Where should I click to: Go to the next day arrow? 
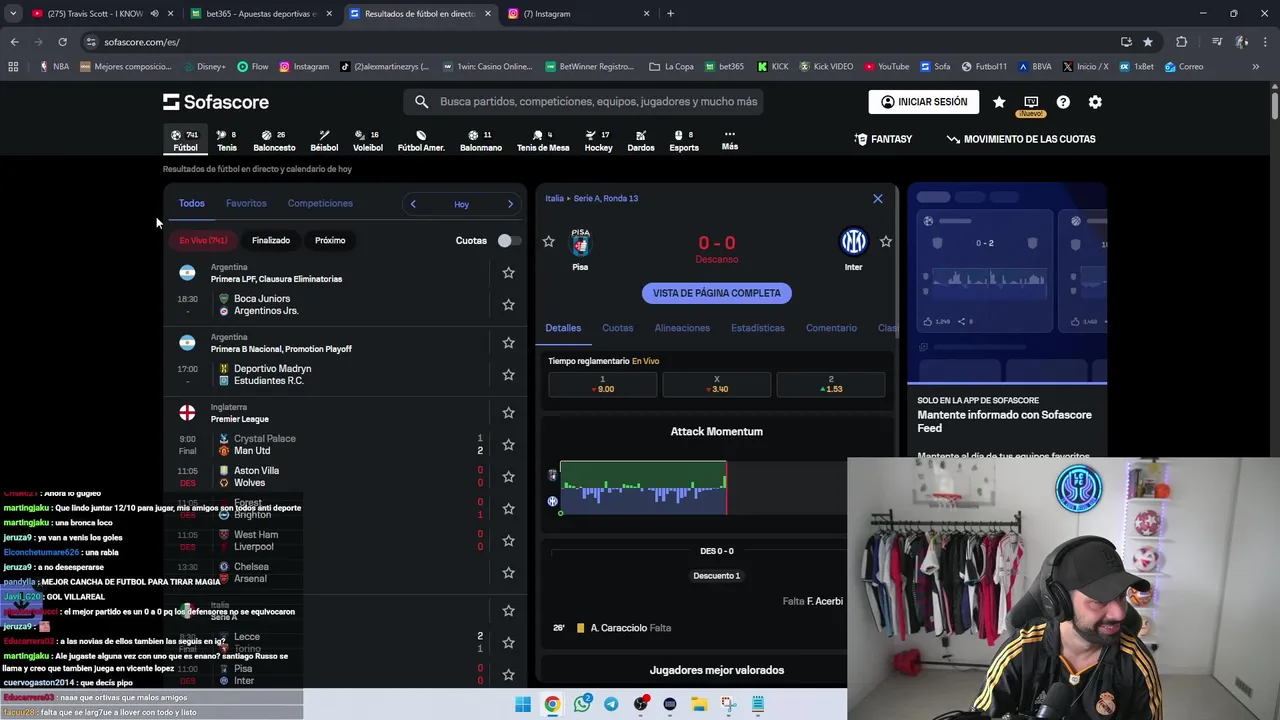[510, 204]
